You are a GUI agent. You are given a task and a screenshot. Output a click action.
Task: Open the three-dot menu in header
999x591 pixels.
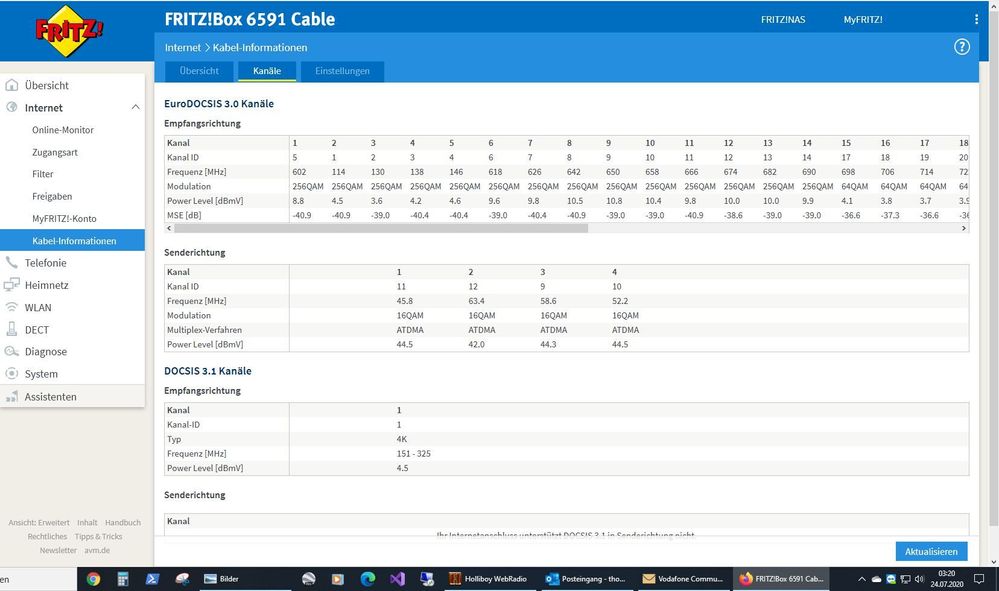point(976,20)
